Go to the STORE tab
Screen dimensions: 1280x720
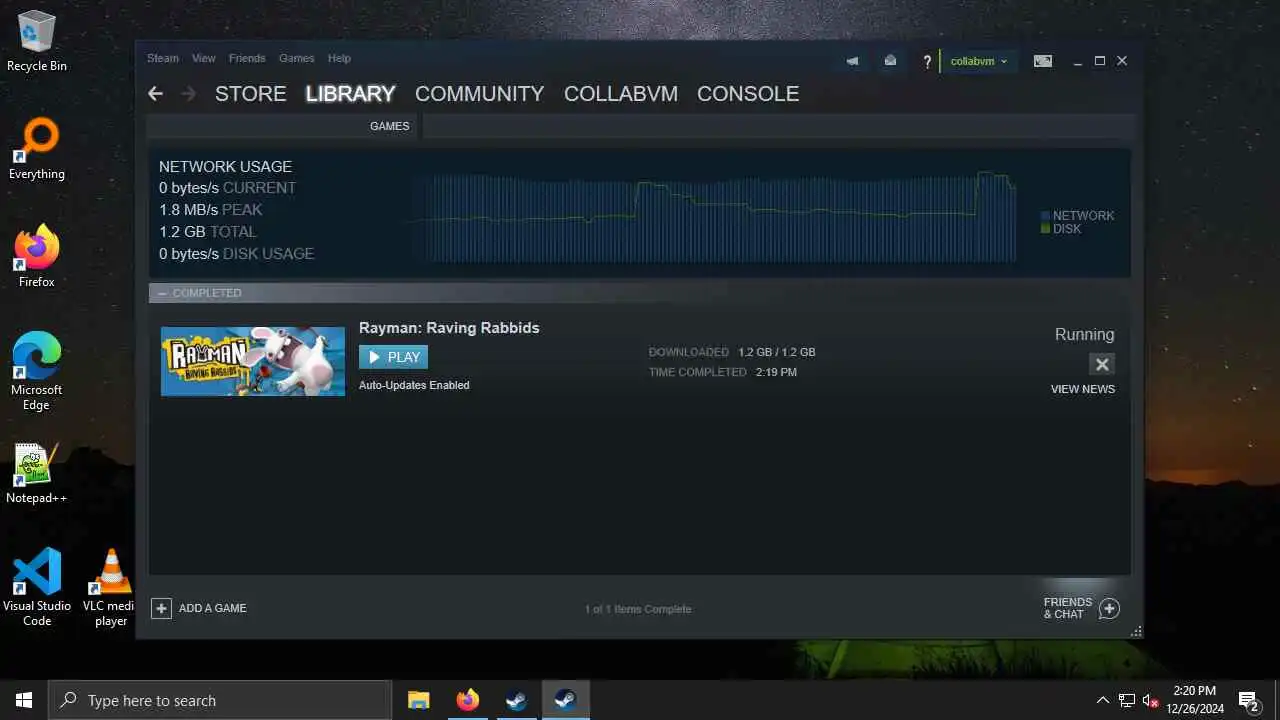(x=251, y=93)
